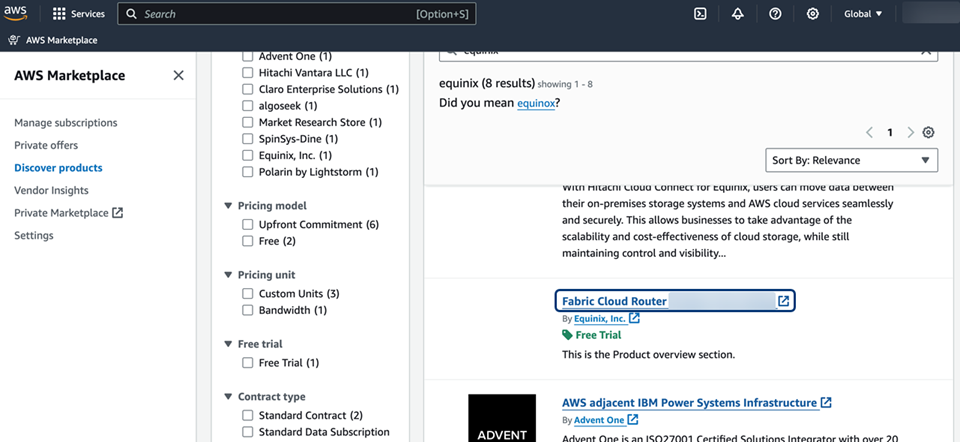Check the Standard Contract filter
961x442 pixels.
point(248,416)
